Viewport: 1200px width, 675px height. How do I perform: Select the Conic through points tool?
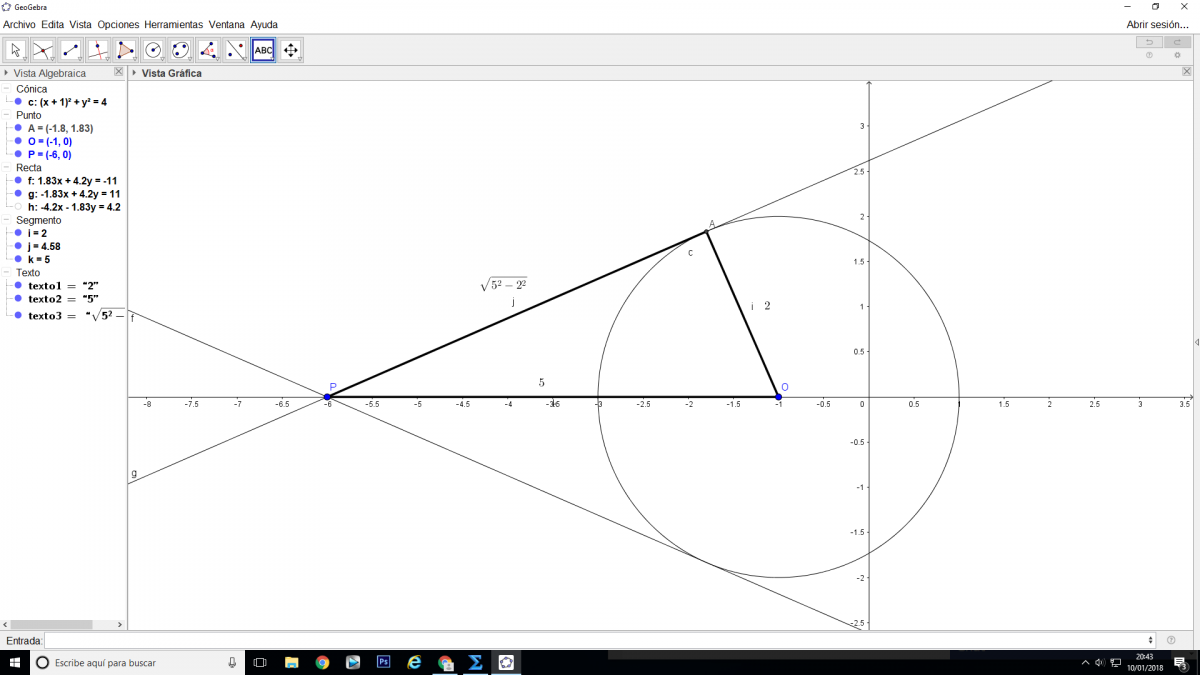180,50
